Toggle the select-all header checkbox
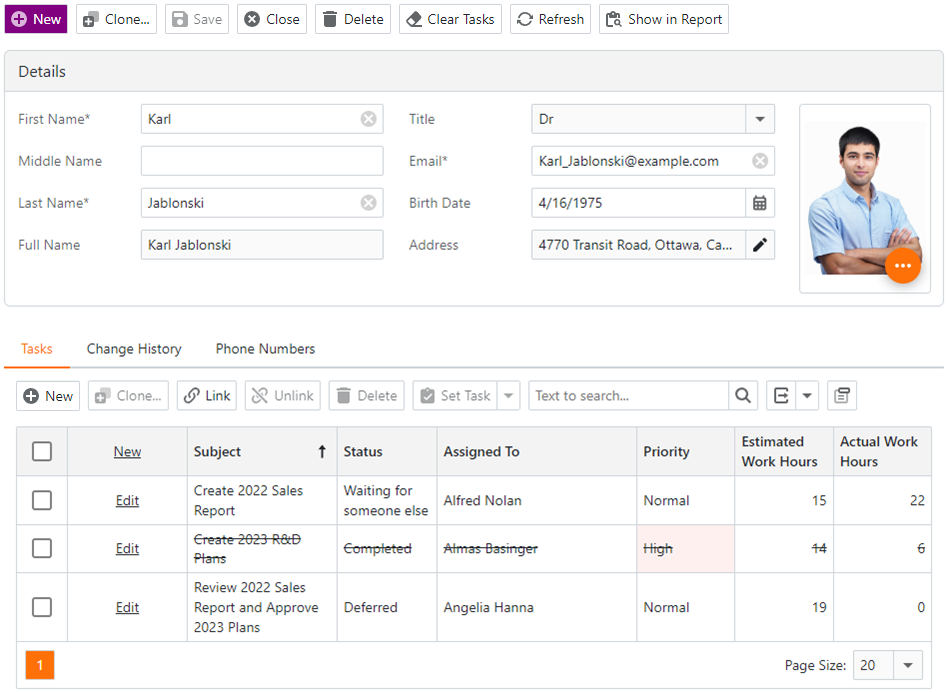 pyautogui.click(x=42, y=451)
